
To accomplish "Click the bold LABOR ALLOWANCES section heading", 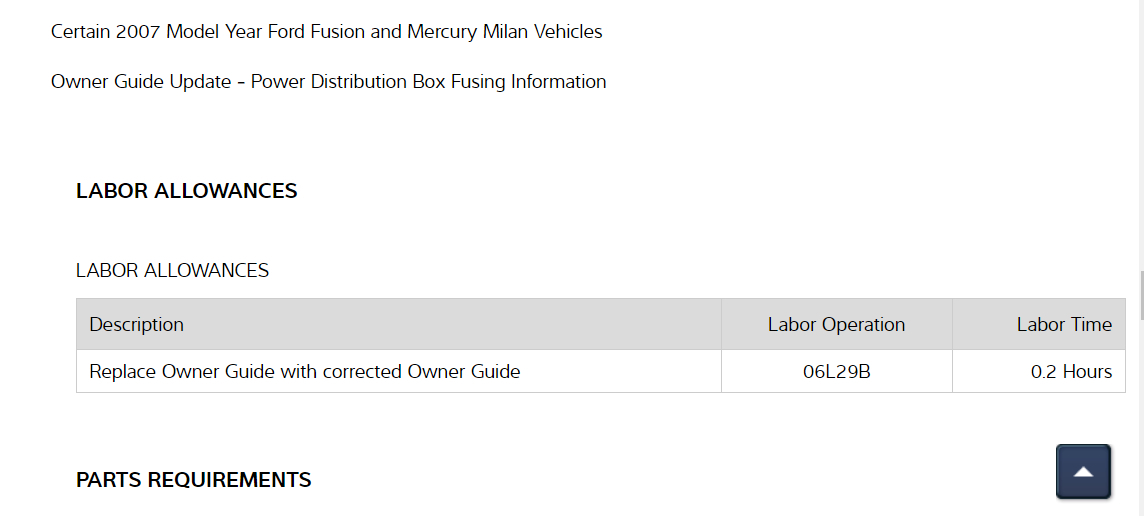I will [187, 191].
